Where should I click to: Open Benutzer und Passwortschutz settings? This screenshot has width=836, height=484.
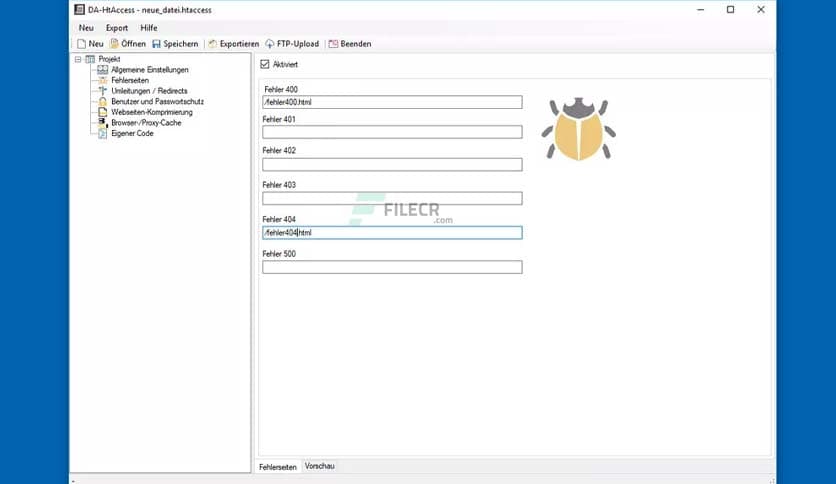point(157,101)
